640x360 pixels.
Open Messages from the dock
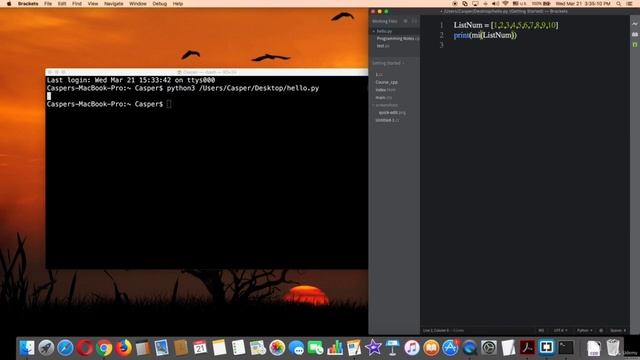tap(296, 348)
